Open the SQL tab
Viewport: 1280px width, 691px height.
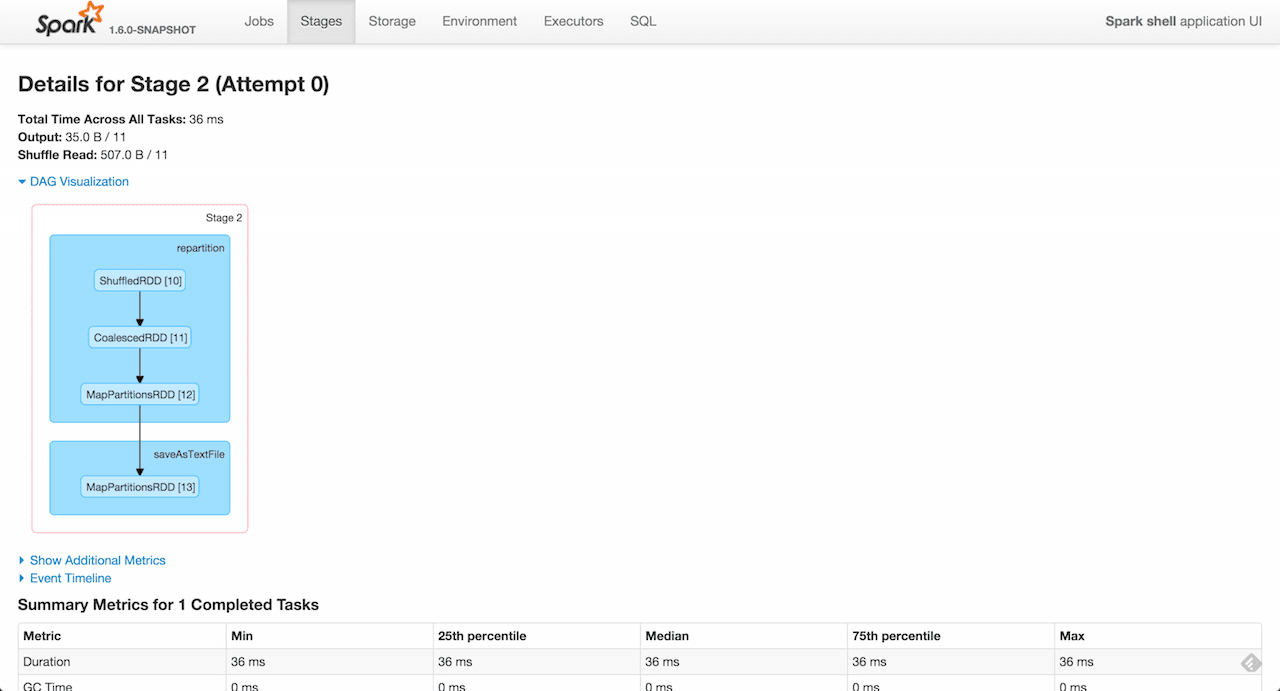coord(643,21)
